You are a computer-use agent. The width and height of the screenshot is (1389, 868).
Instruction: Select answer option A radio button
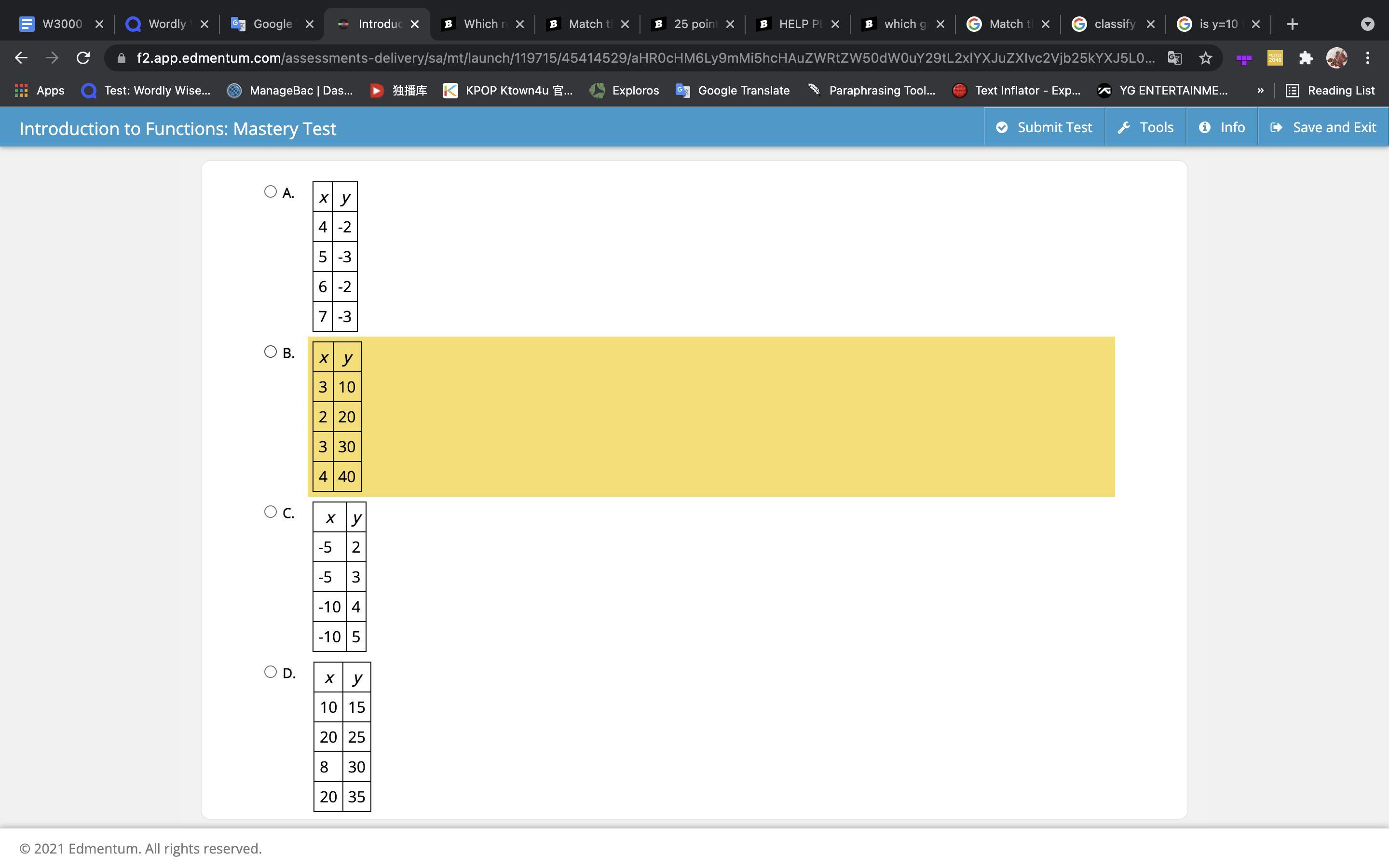pyautogui.click(x=271, y=192)
